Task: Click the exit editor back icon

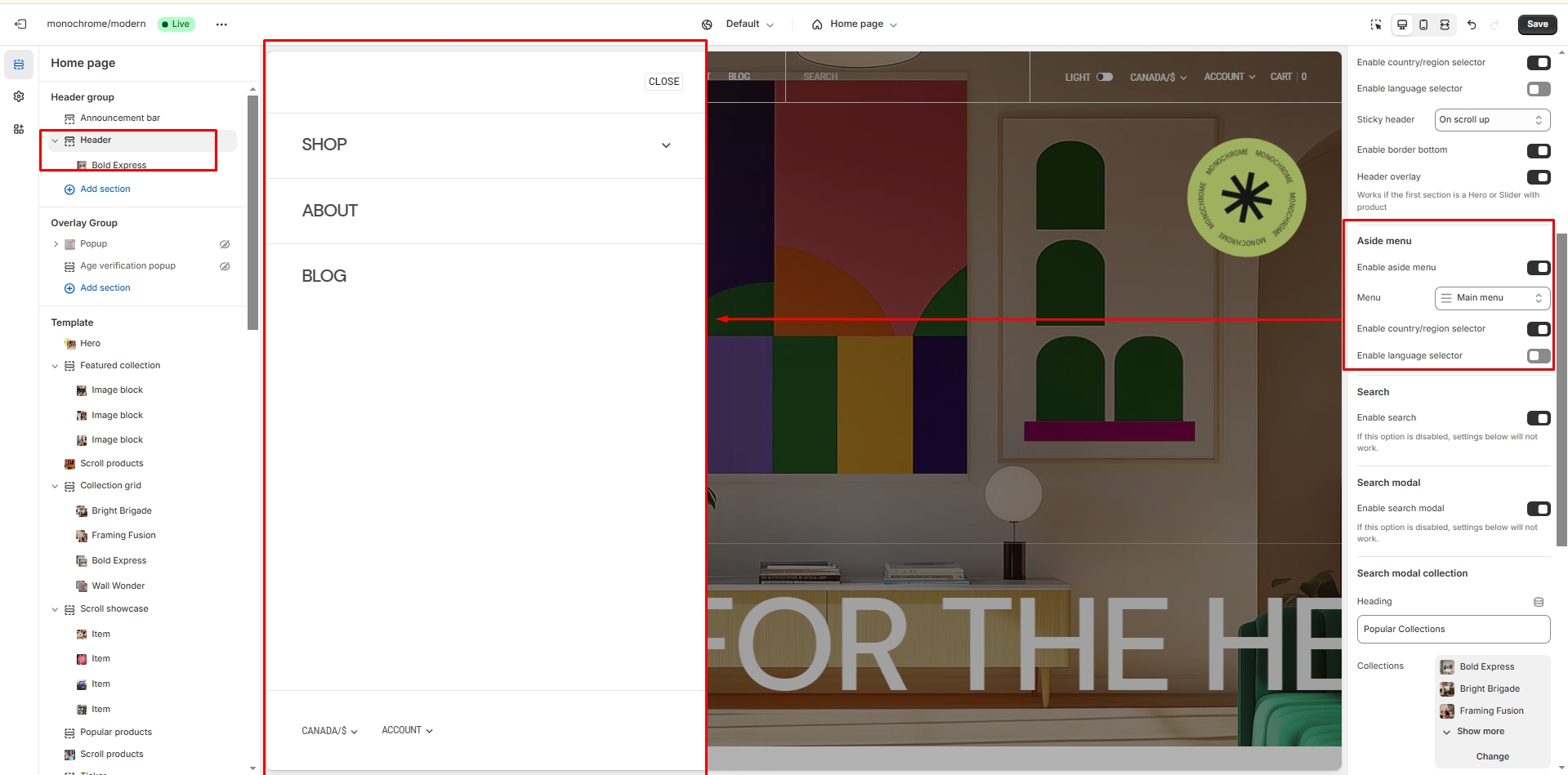Action: click(x=20, y=24)
